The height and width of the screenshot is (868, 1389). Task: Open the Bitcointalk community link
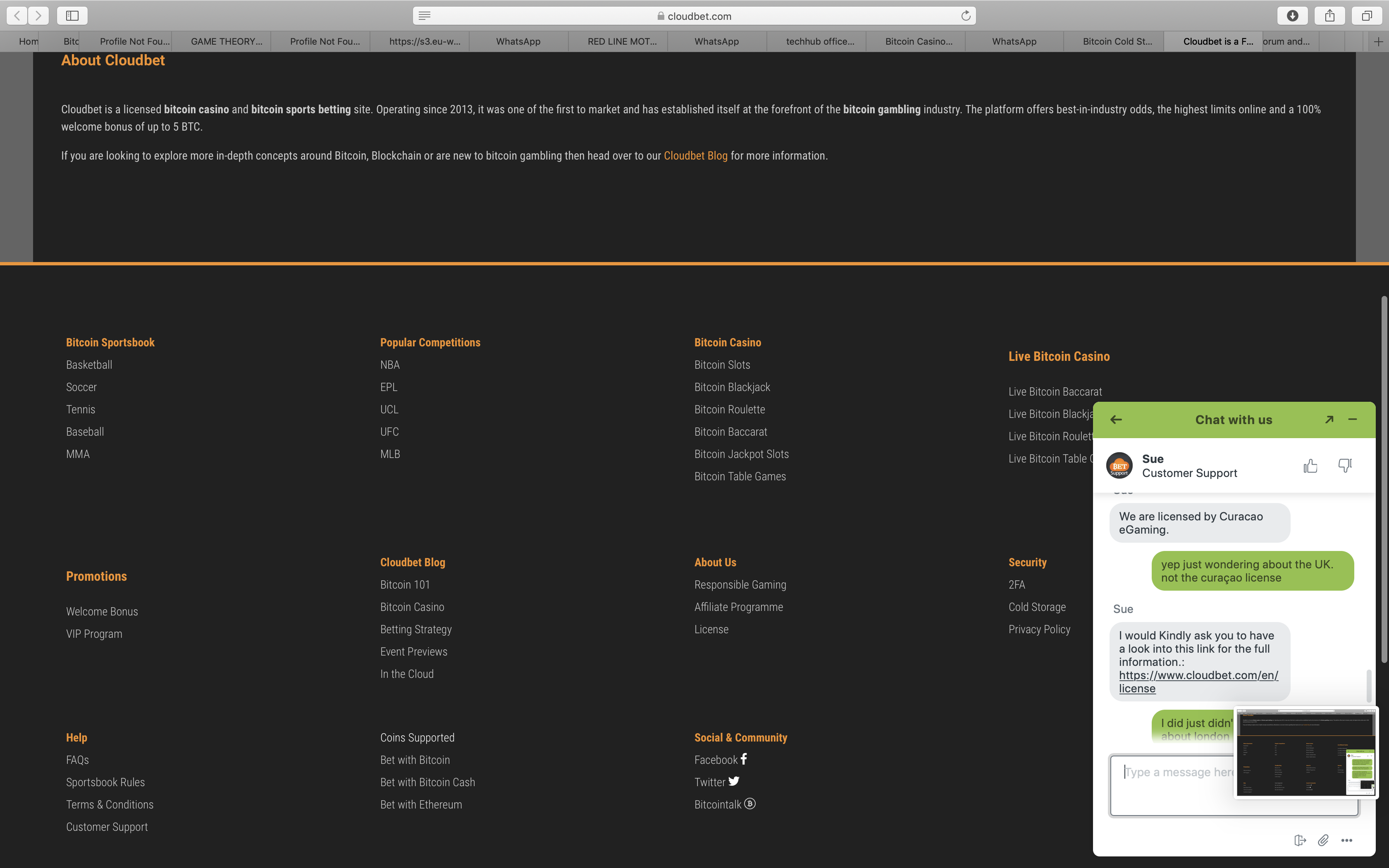[x=725, y=804]
